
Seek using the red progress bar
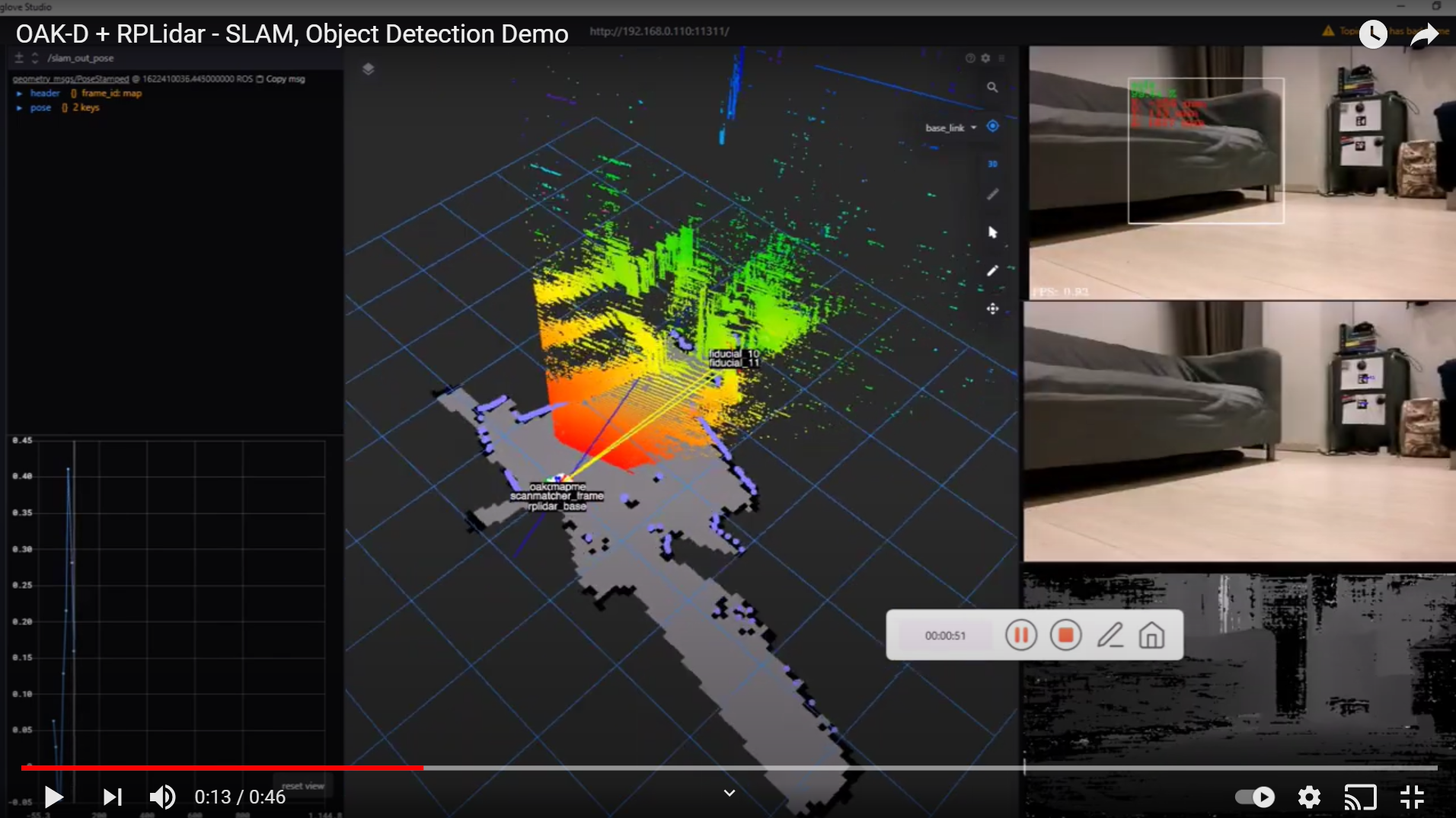pos(222,768)
